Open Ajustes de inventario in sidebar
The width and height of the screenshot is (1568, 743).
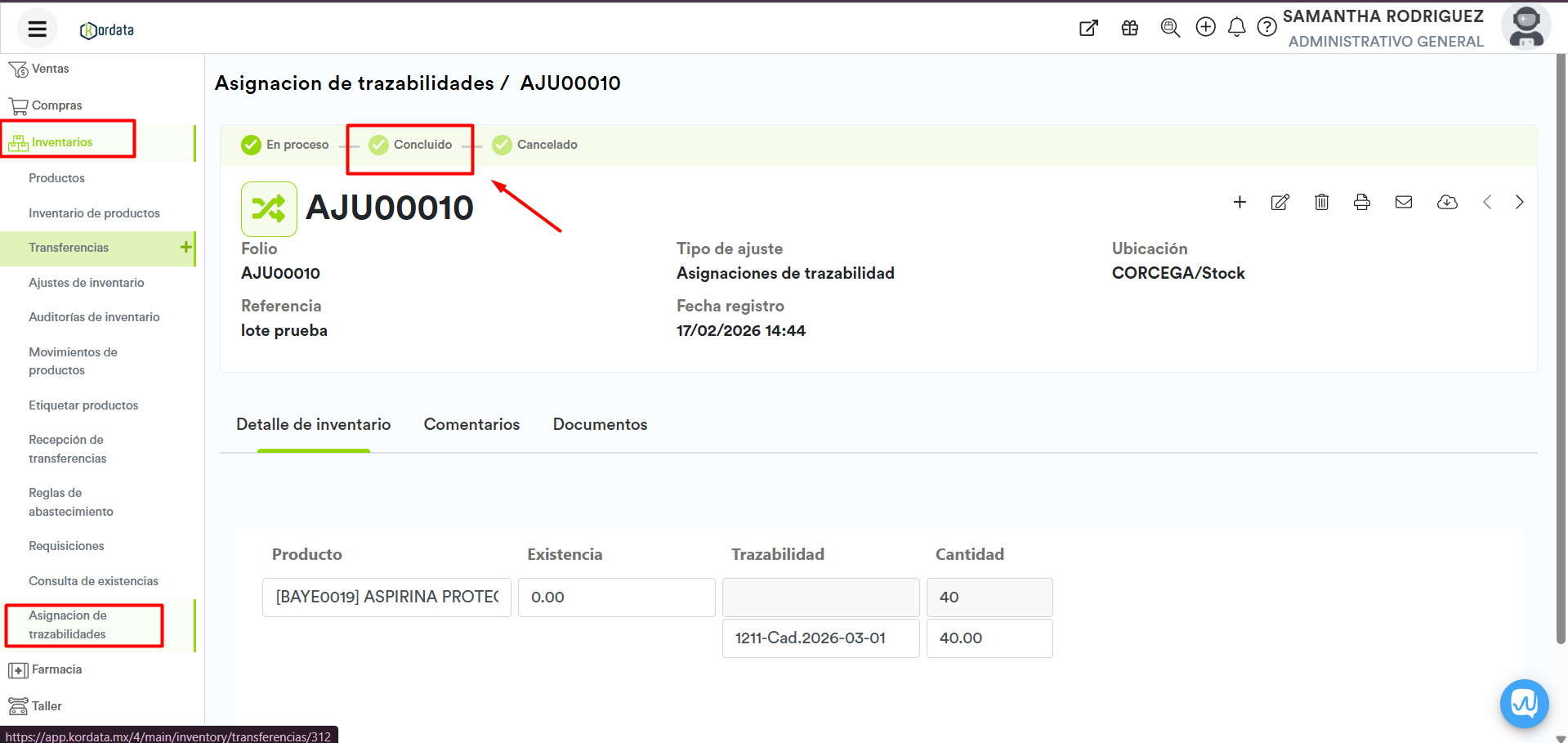pos(86,283)
